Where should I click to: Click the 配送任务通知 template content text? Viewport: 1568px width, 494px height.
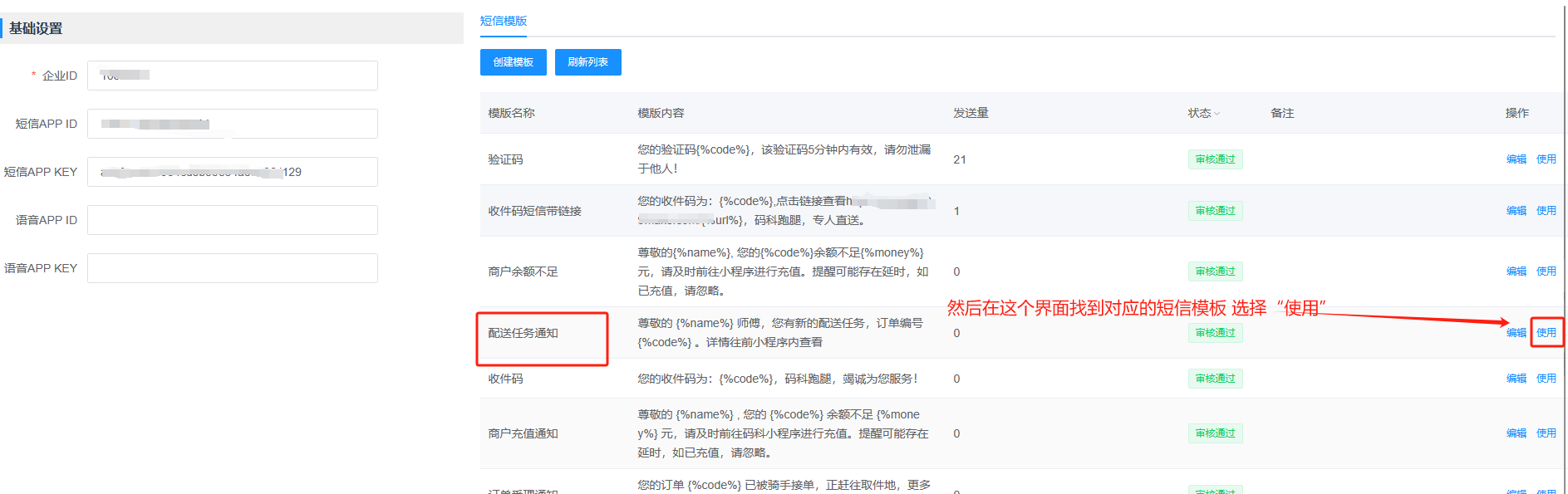pos(780,333)
